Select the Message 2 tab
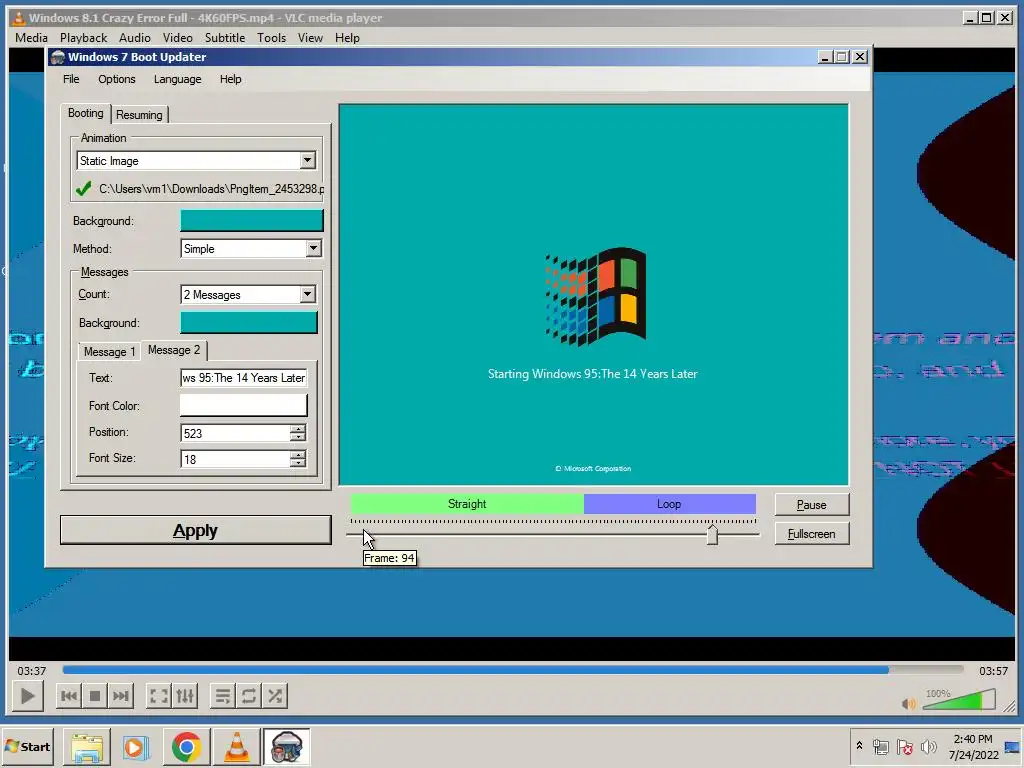This screenshot has height=768, width=1024. click(174, 350)
